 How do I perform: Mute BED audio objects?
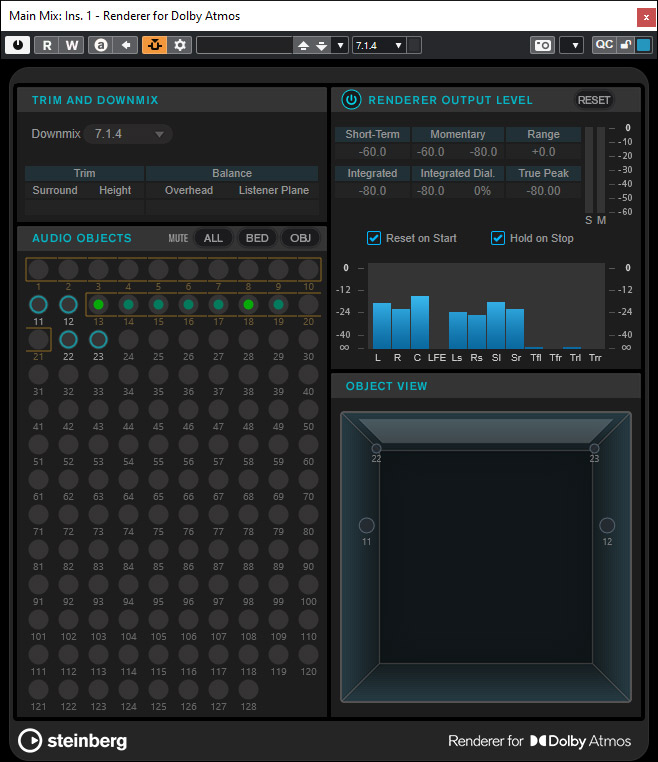click(x=257, y=238)
